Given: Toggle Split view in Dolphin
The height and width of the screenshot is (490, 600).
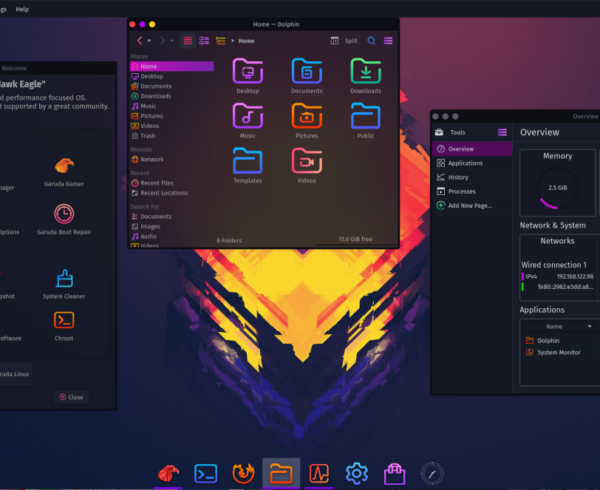Looking at the screenshot, I should tap(344, 41).
